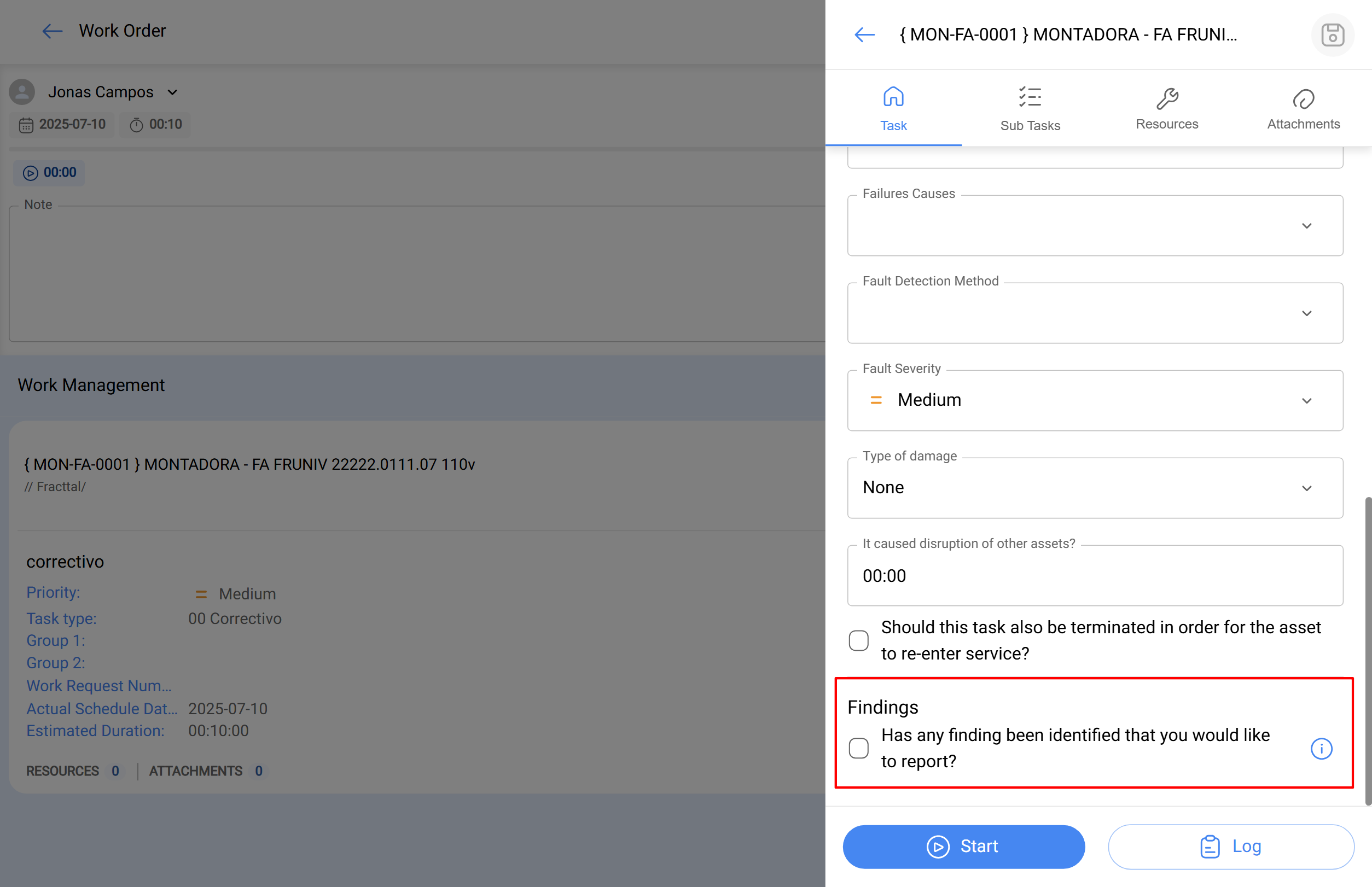Click the back arrow in task panel header
This screenshot has width=1372, height=887.
click(864, 34)
